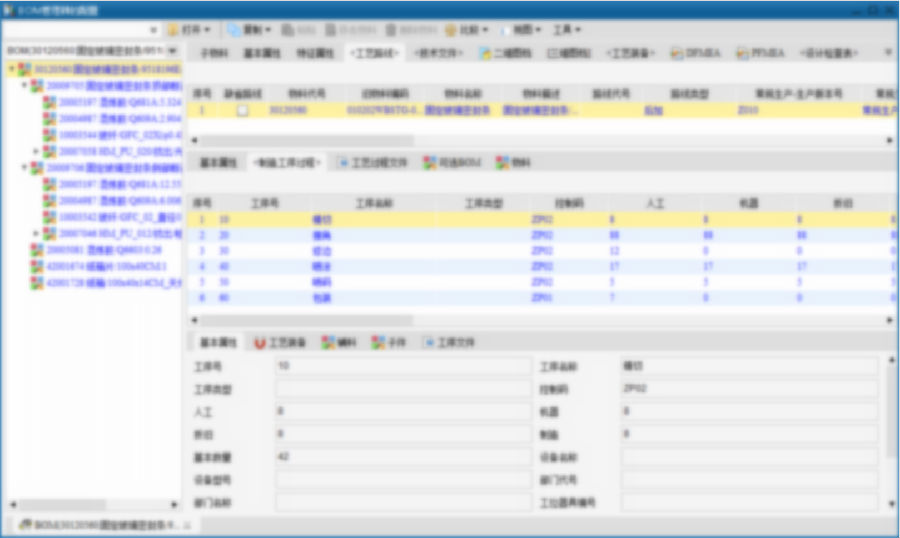Select process row with 工序号 60
The height and width of the screenshot is (538, 900).
[x=542, y=298]
